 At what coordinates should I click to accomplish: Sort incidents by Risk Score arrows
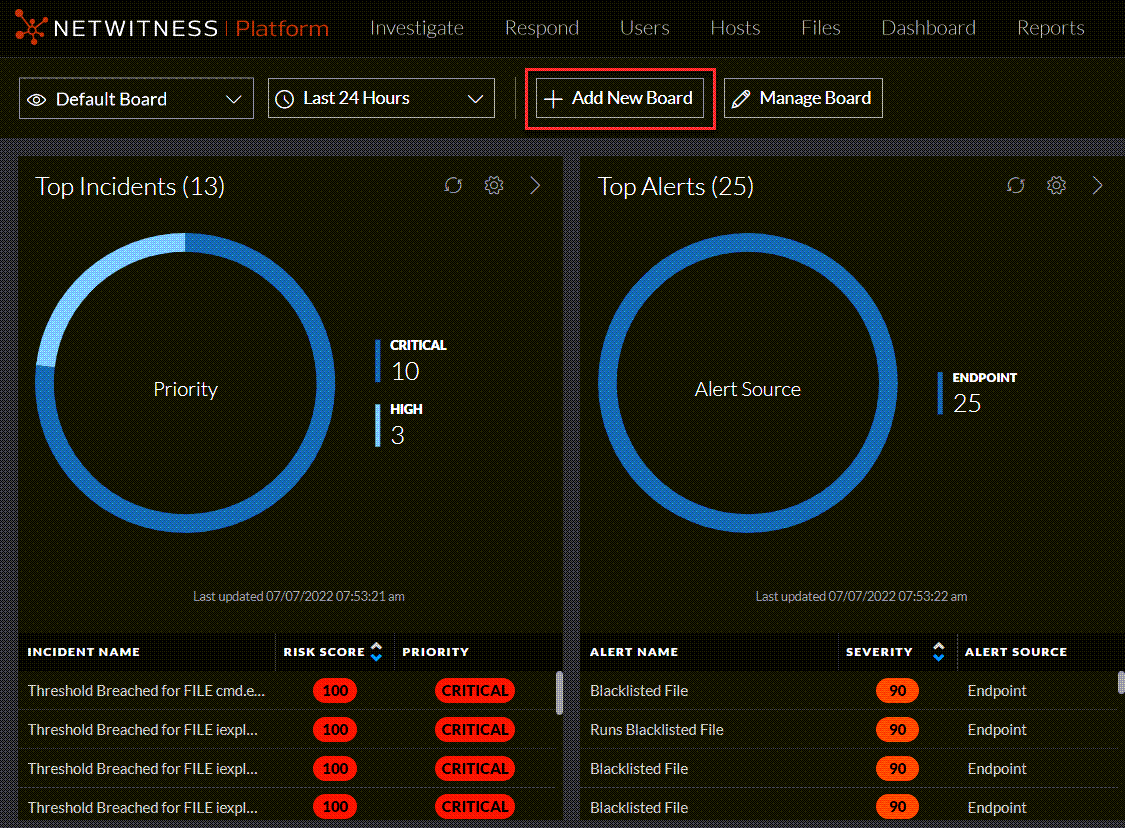(x=376, y=652)
